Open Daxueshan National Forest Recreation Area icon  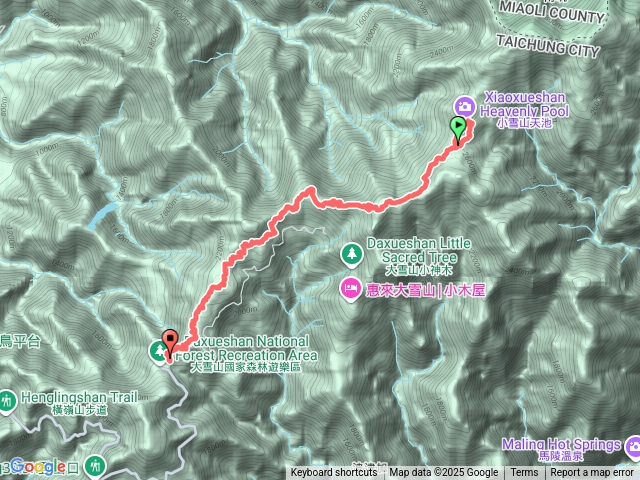[158, 351]
